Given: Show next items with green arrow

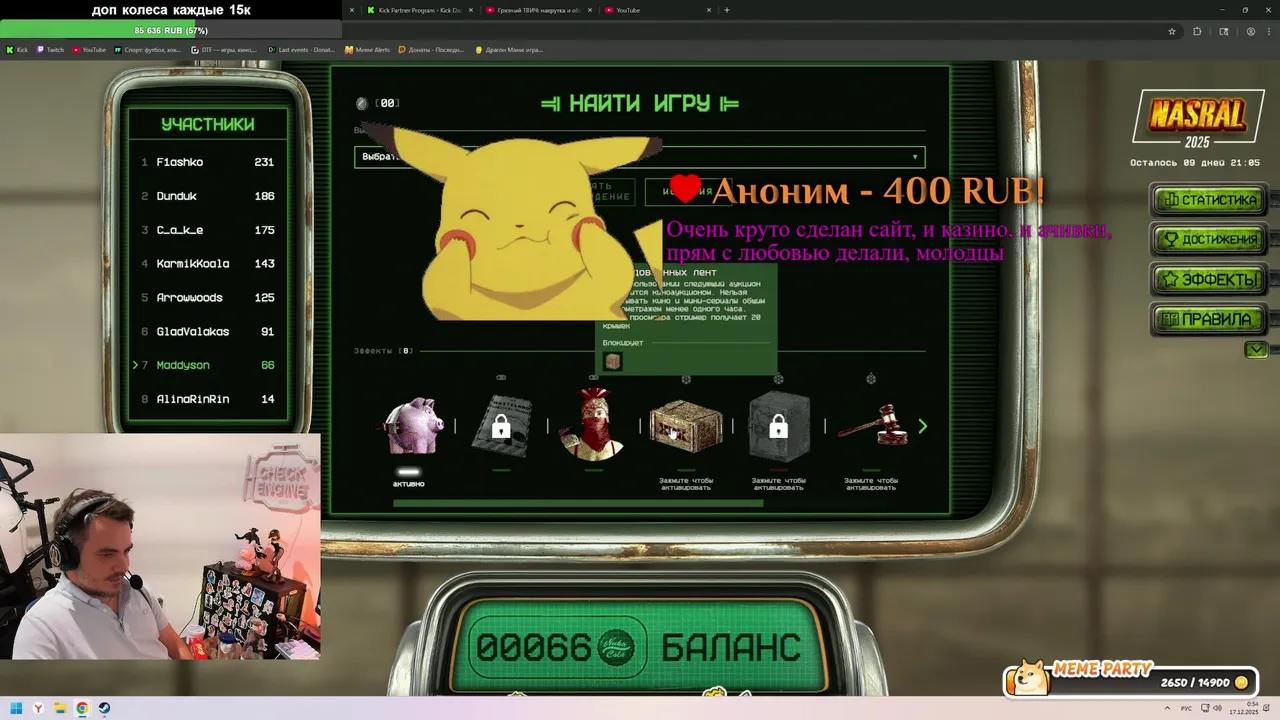Looking at the screenshot, I should (x=922, y=427).
